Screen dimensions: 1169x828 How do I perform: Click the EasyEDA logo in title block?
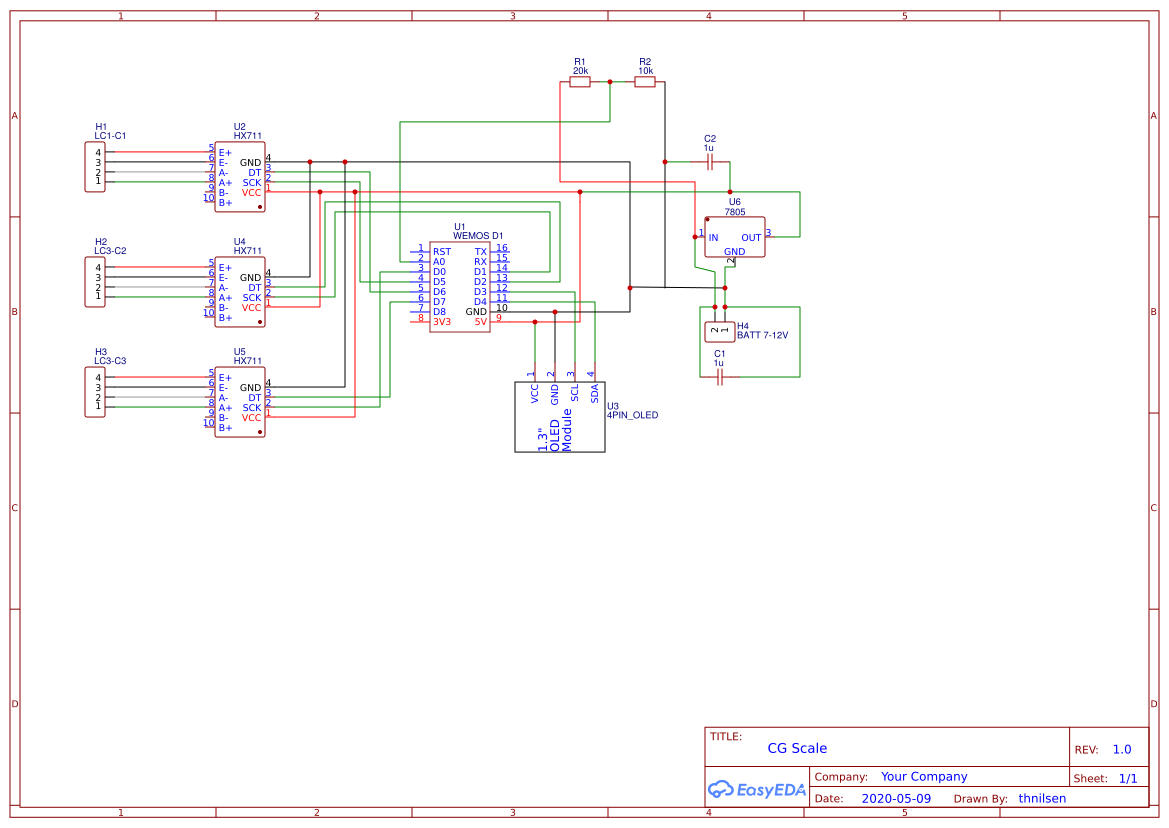coord(757,789)
